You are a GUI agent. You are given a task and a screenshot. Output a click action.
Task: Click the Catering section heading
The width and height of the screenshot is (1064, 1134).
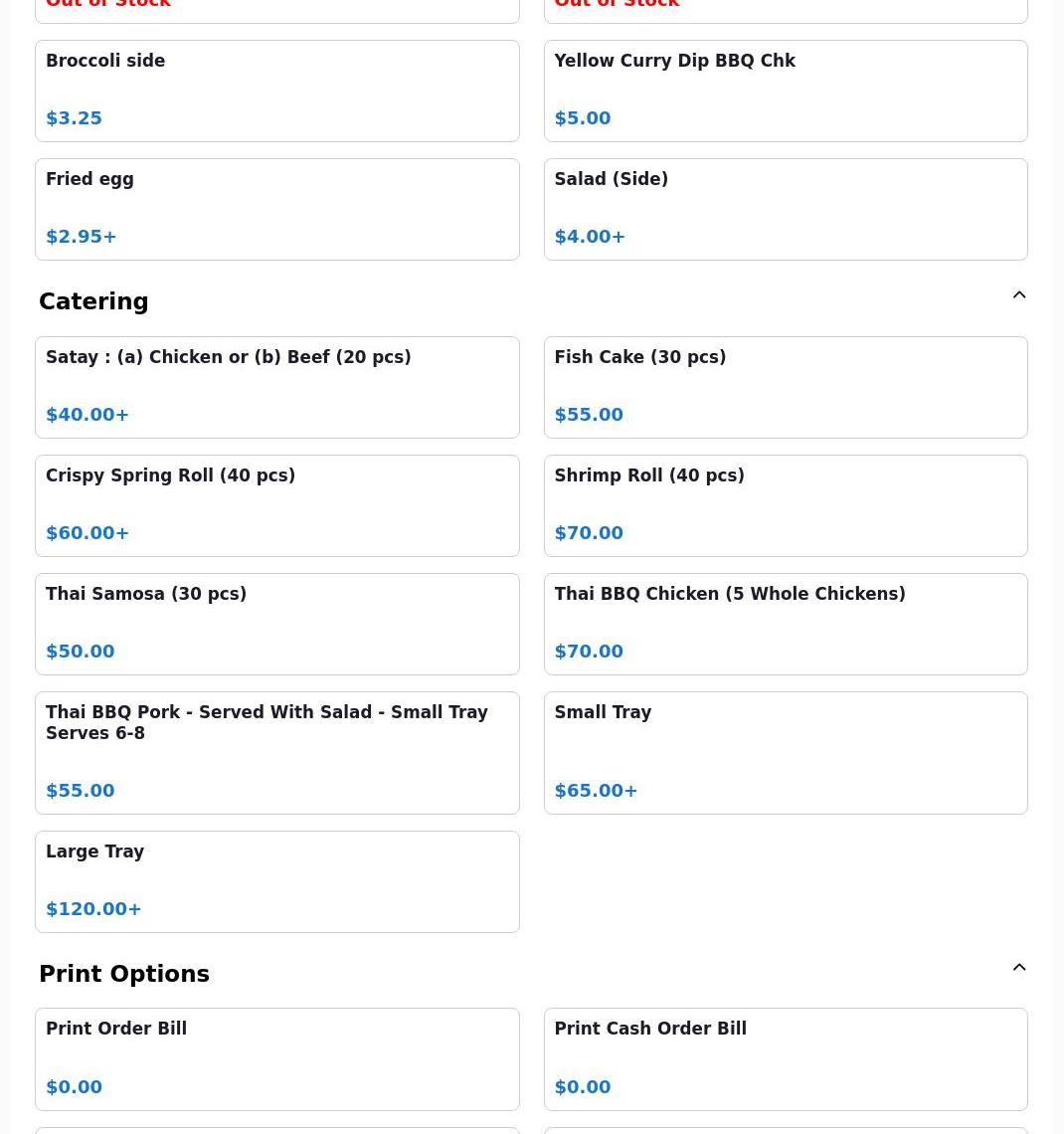(x=93, y=301)
